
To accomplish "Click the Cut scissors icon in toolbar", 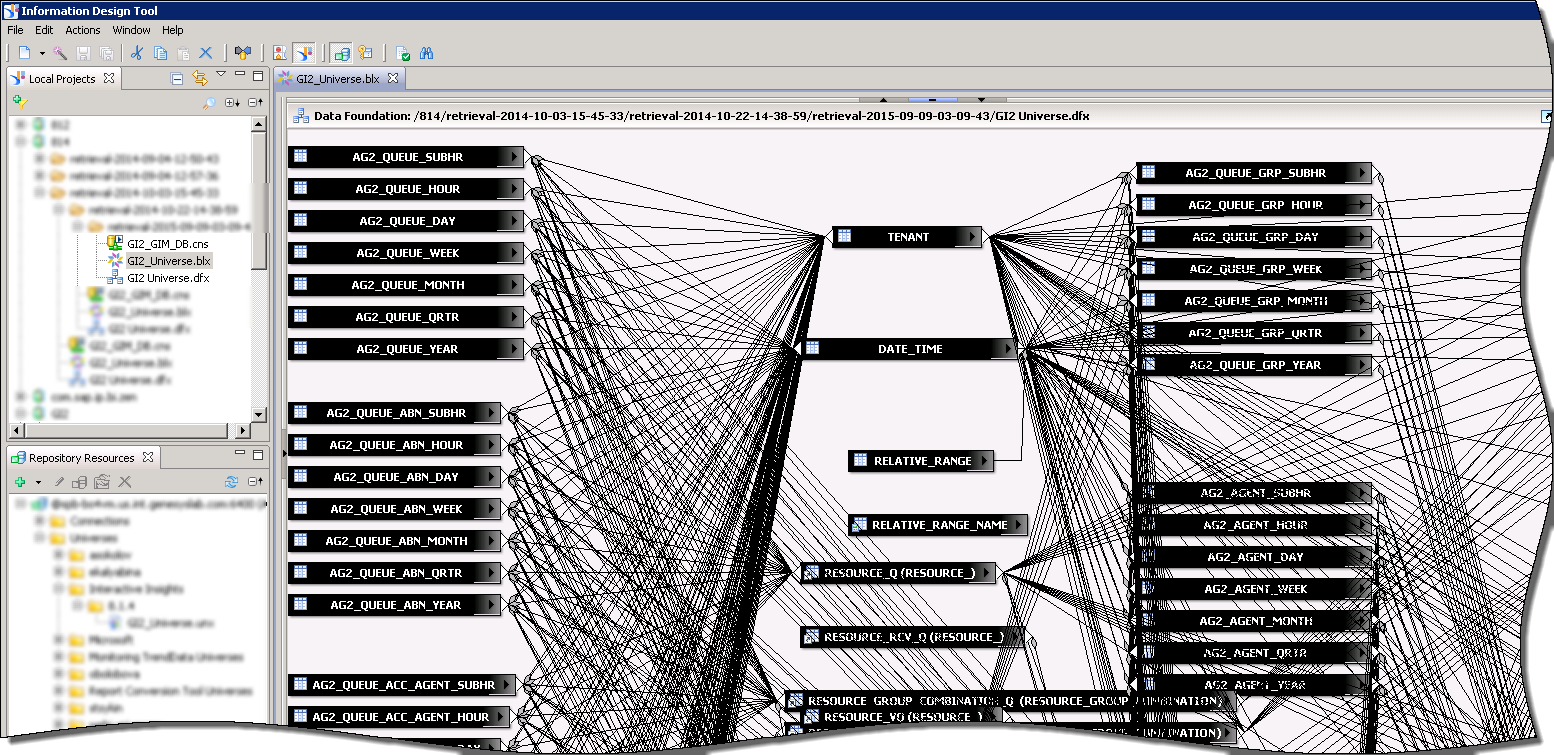I will pos(137,53).
